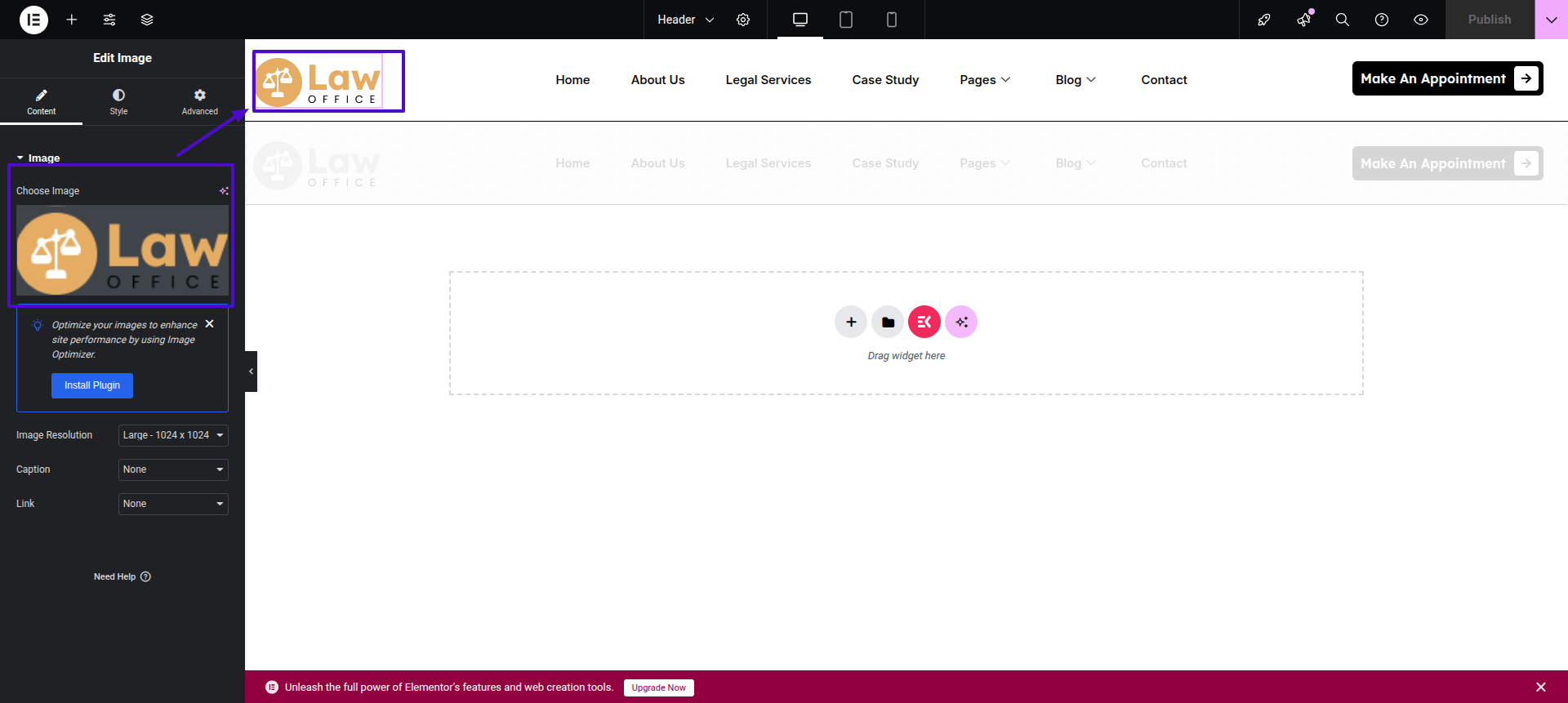
Task: Click the Help question mark icon
Action: 1382,20
